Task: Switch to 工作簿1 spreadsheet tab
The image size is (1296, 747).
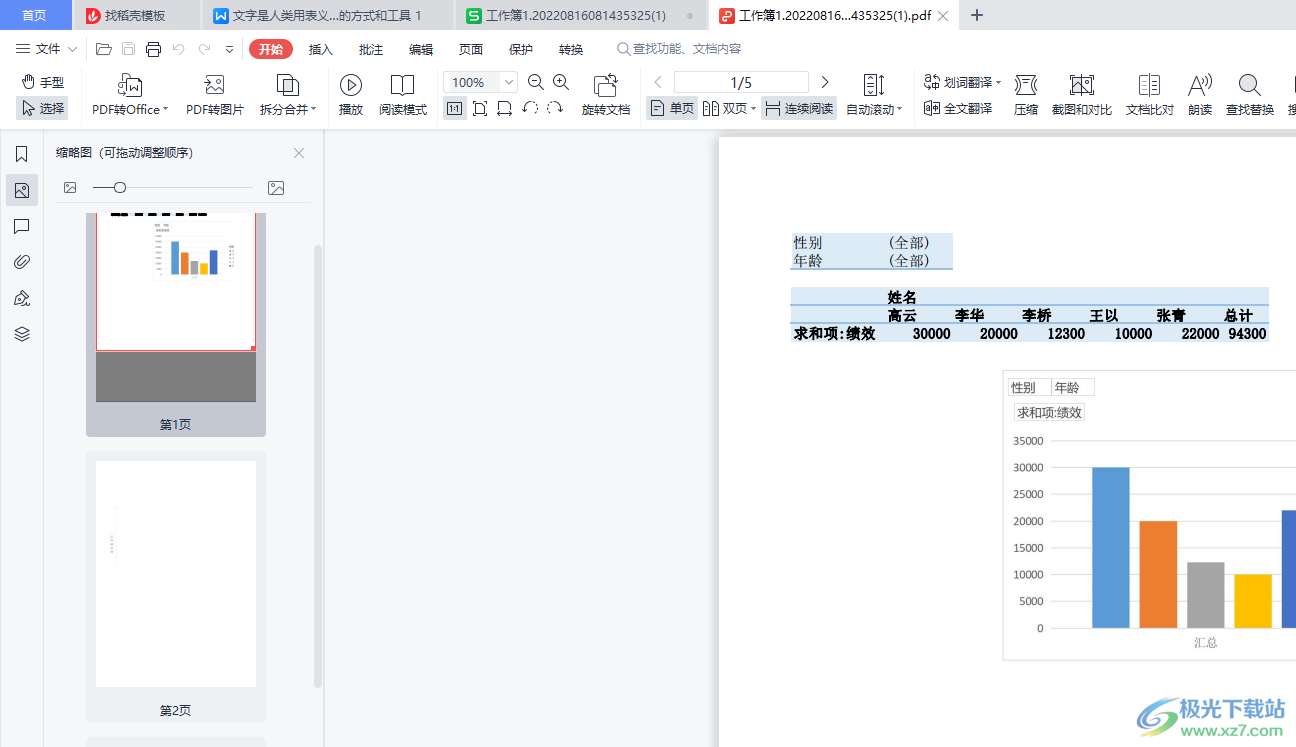Action: 580,15
